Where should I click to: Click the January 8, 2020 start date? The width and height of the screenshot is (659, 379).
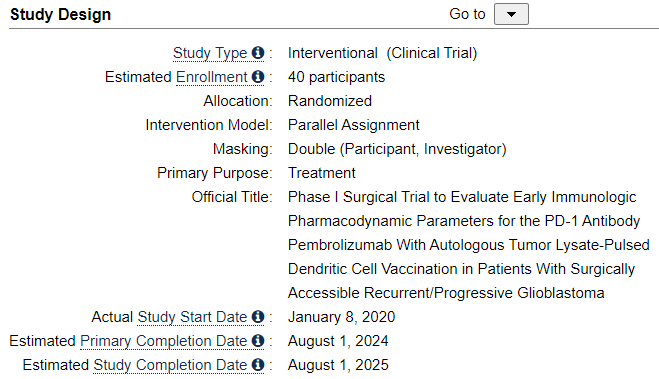coord(341,317)
